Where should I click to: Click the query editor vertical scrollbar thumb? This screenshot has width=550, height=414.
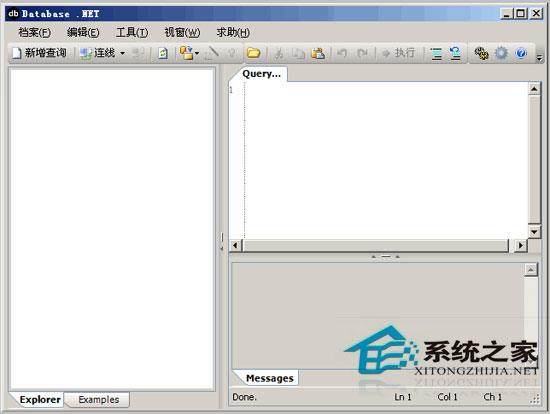click(x=534, y=160)
